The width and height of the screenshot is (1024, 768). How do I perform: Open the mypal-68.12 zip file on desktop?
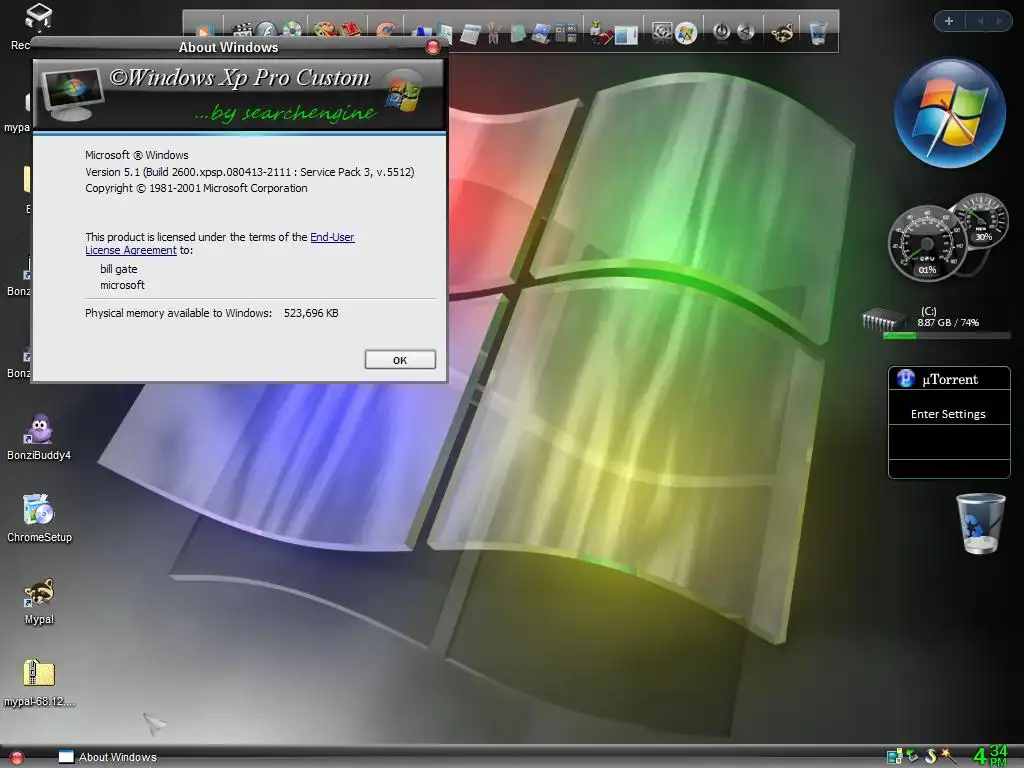pyautogui.click(x=39, y=683)
